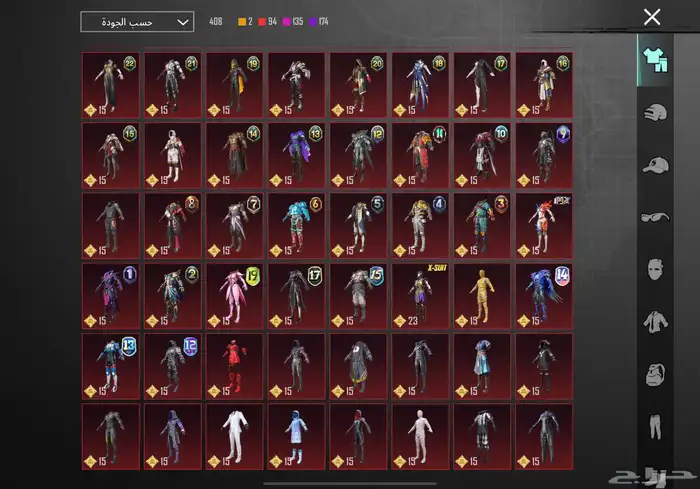Viewport: 700px width, 489px height.
Task: Select the X-Suit outfit with level 23
Action: 420,297
